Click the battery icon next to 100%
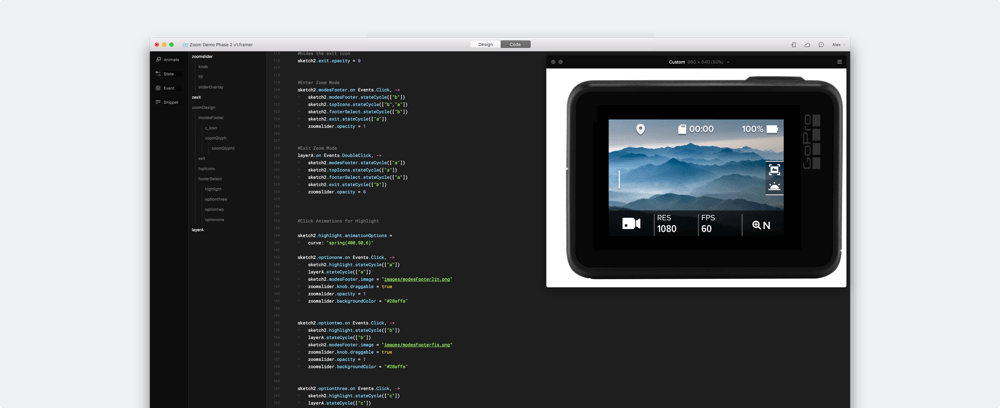Screen dimensions: 1000x408 [772, 129]
